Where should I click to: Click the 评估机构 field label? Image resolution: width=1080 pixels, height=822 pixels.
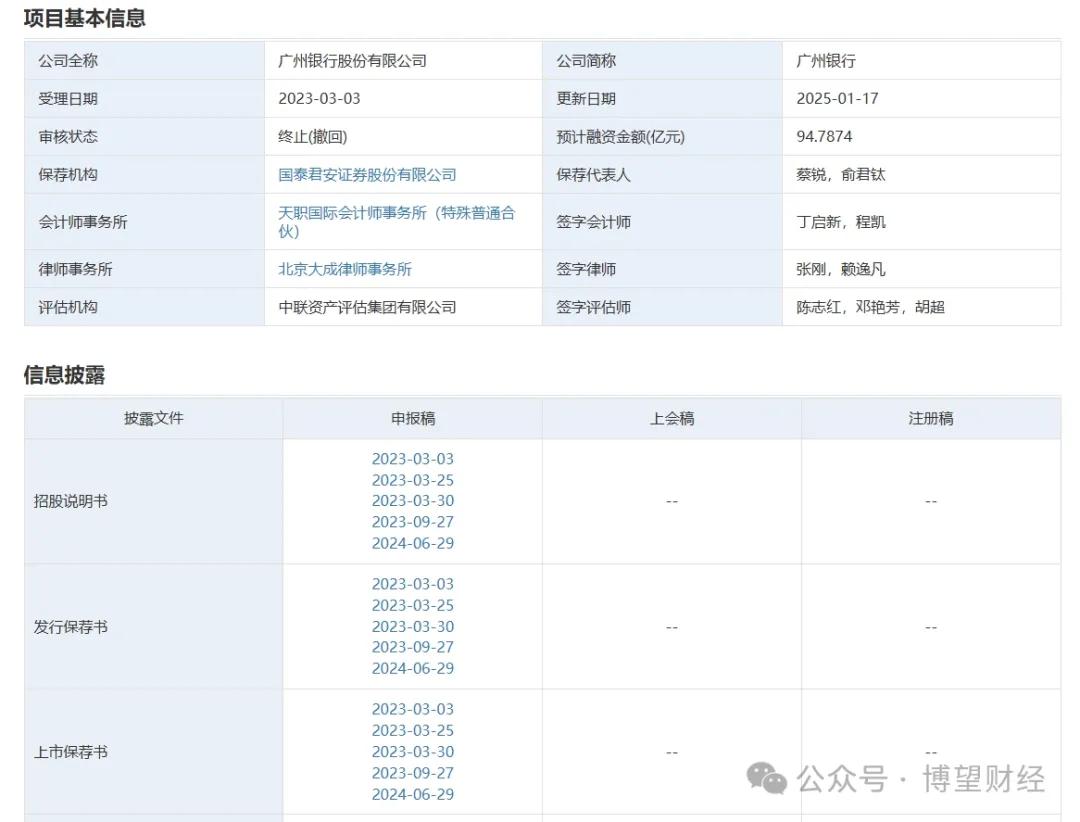pyautogui.click(x=68, y=307)
